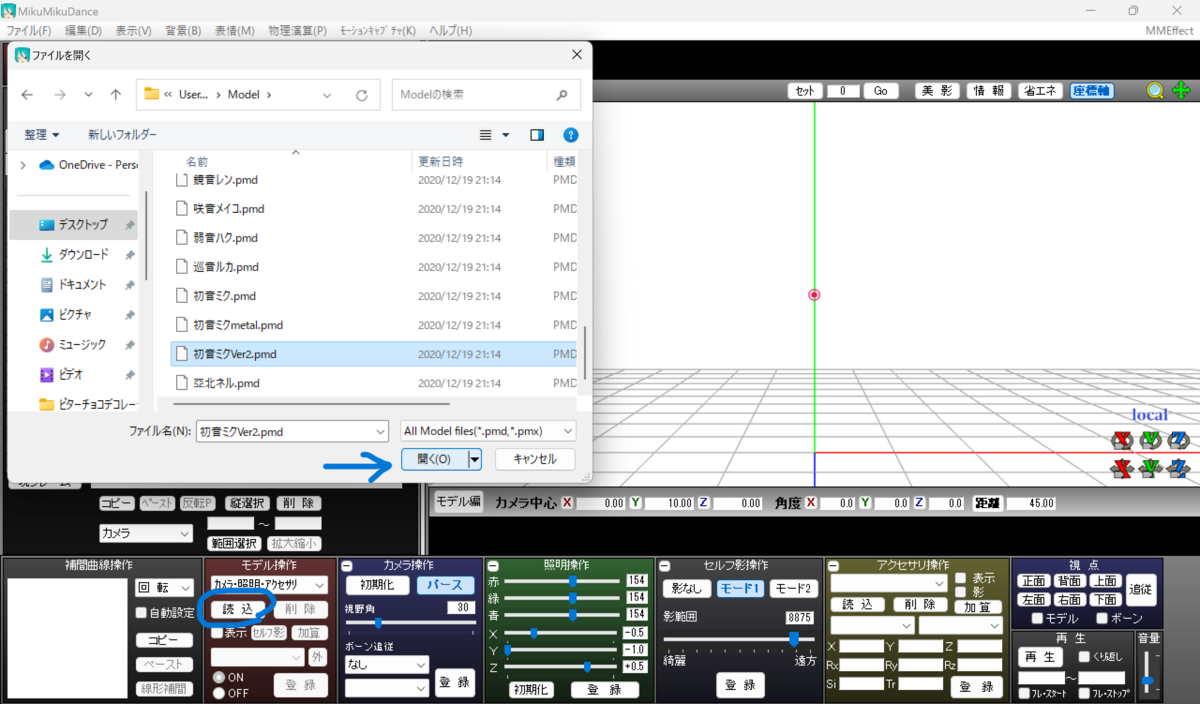
Task: Go up one folder level
Action: (x=116, y=95)
